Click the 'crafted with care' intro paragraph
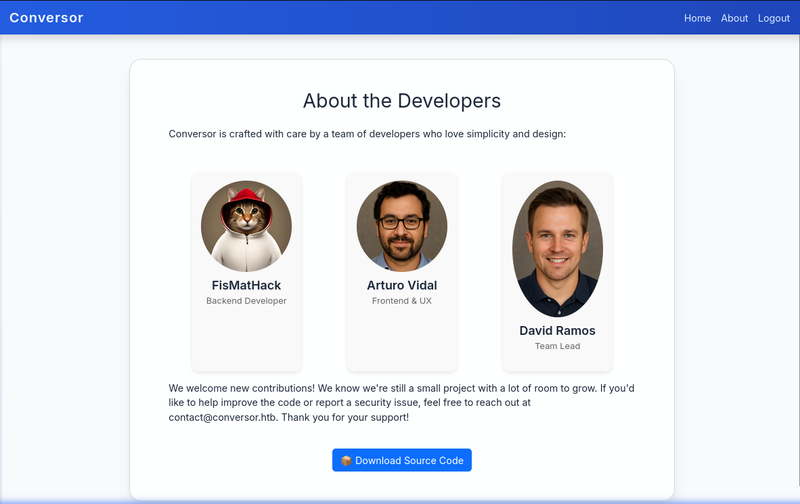Screen dimensions: 800x504 coord(367,134)
